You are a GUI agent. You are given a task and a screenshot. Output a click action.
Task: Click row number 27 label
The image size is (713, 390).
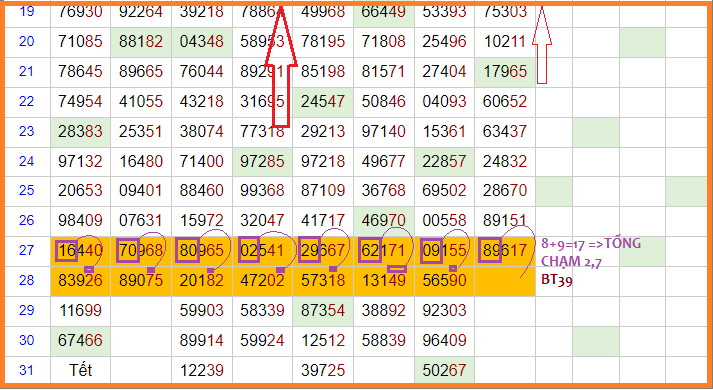pyautogui.click(x=26, y=251)
